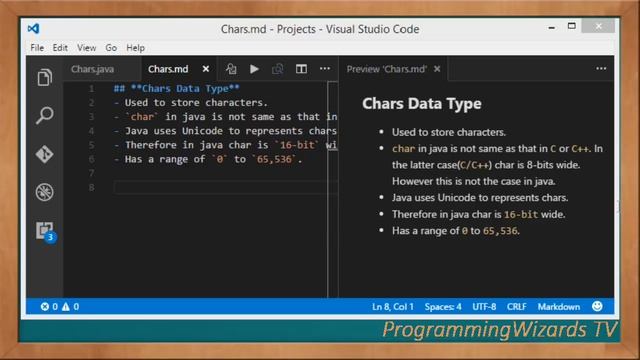Open the Debug view in the activity bar

[44, 192]
